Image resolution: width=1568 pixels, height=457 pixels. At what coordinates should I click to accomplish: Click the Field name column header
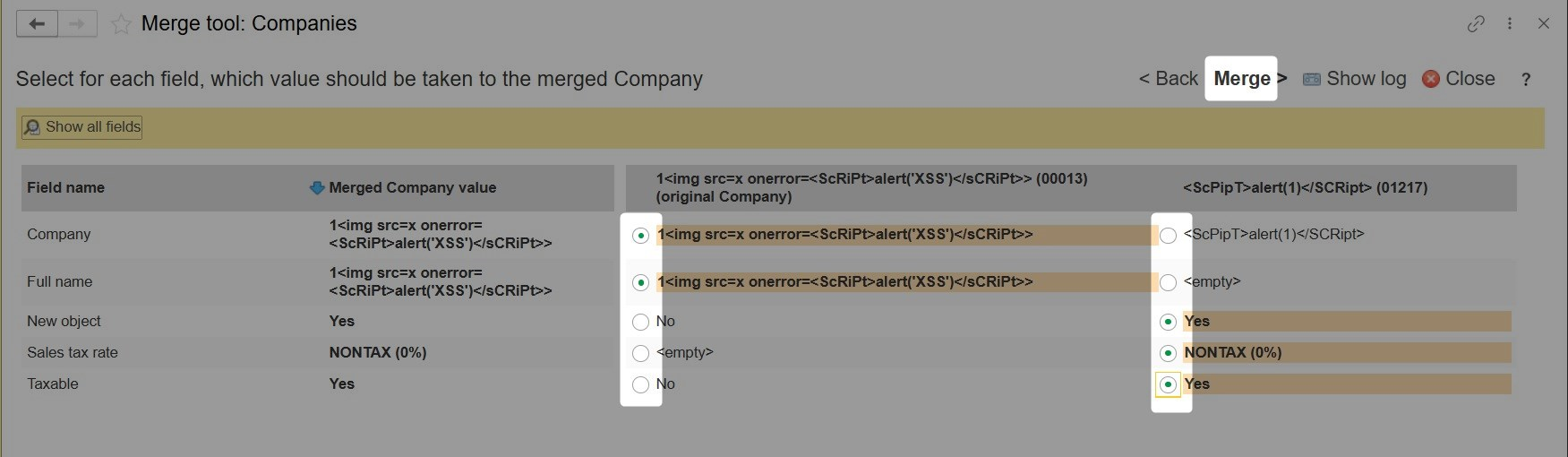(65, 188)
